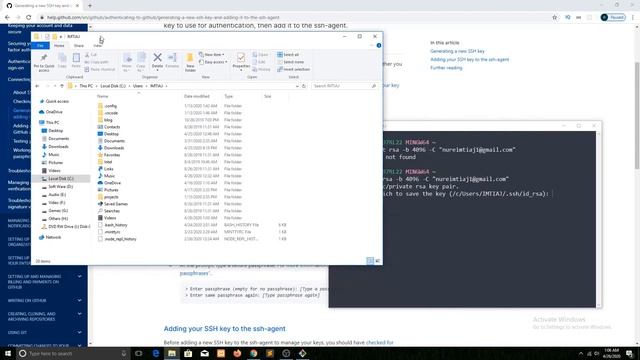The height and width of the screenshot is (360, 640).
Task: Select Local Disk (C:) in sidebar
Action: pyautogui.click(x=60, y=179)
